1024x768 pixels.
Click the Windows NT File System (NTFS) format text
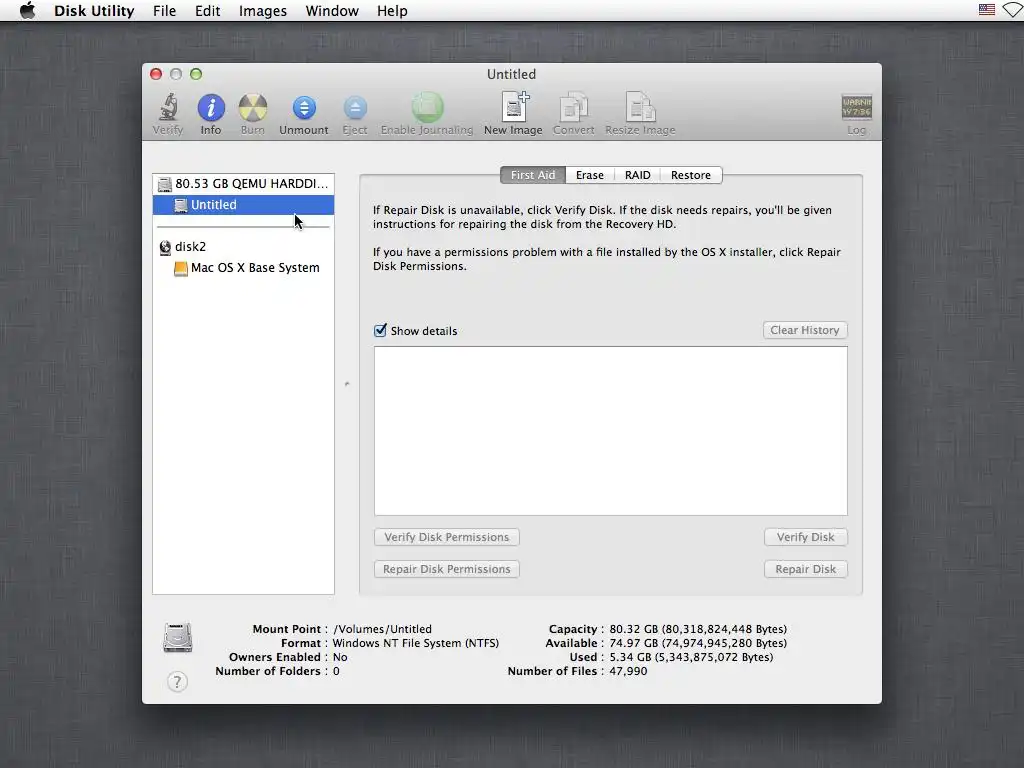click(416, 643)
